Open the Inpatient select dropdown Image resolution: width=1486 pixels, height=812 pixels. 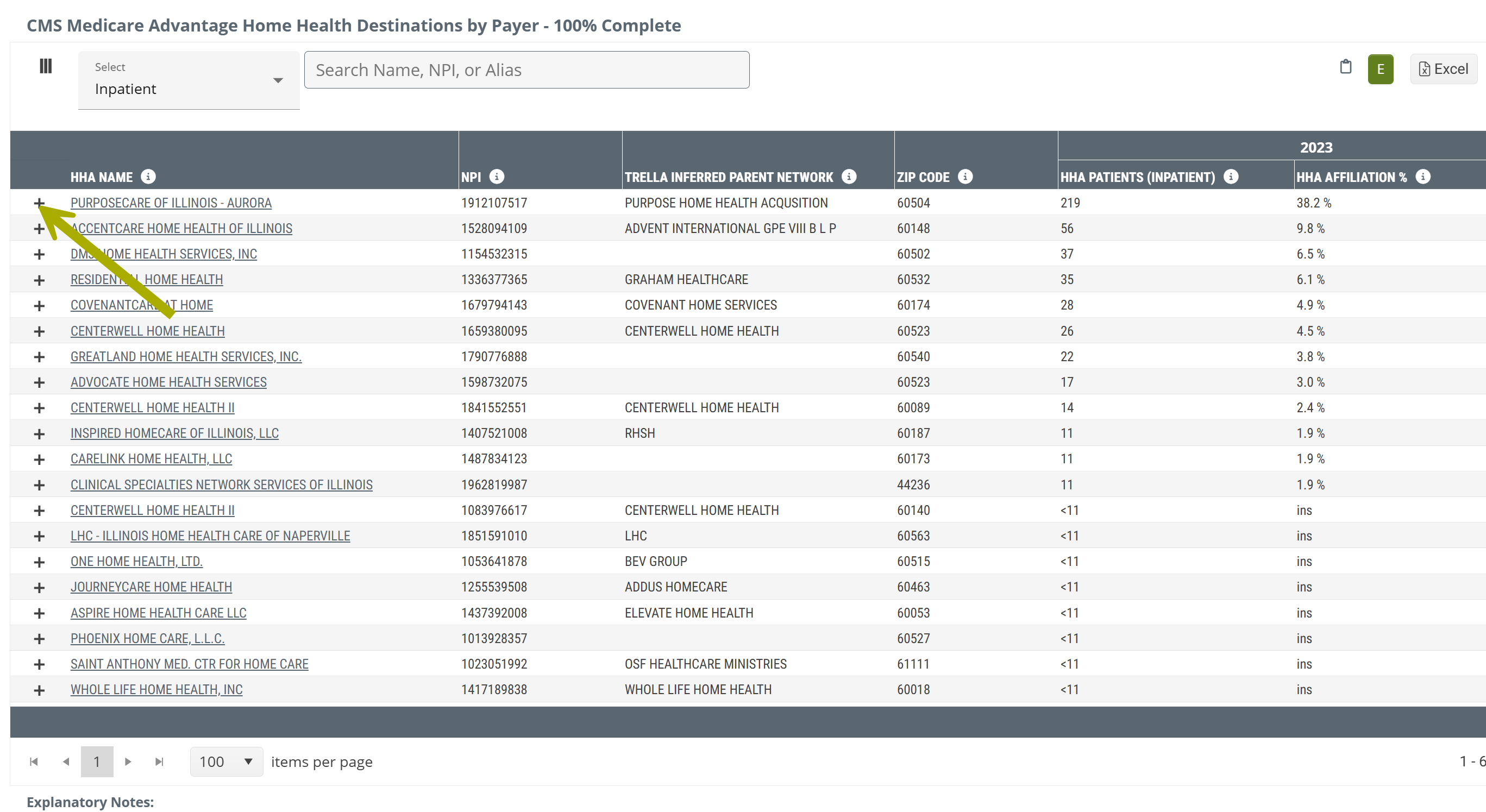pyautogui.click(x=189, y=80)
